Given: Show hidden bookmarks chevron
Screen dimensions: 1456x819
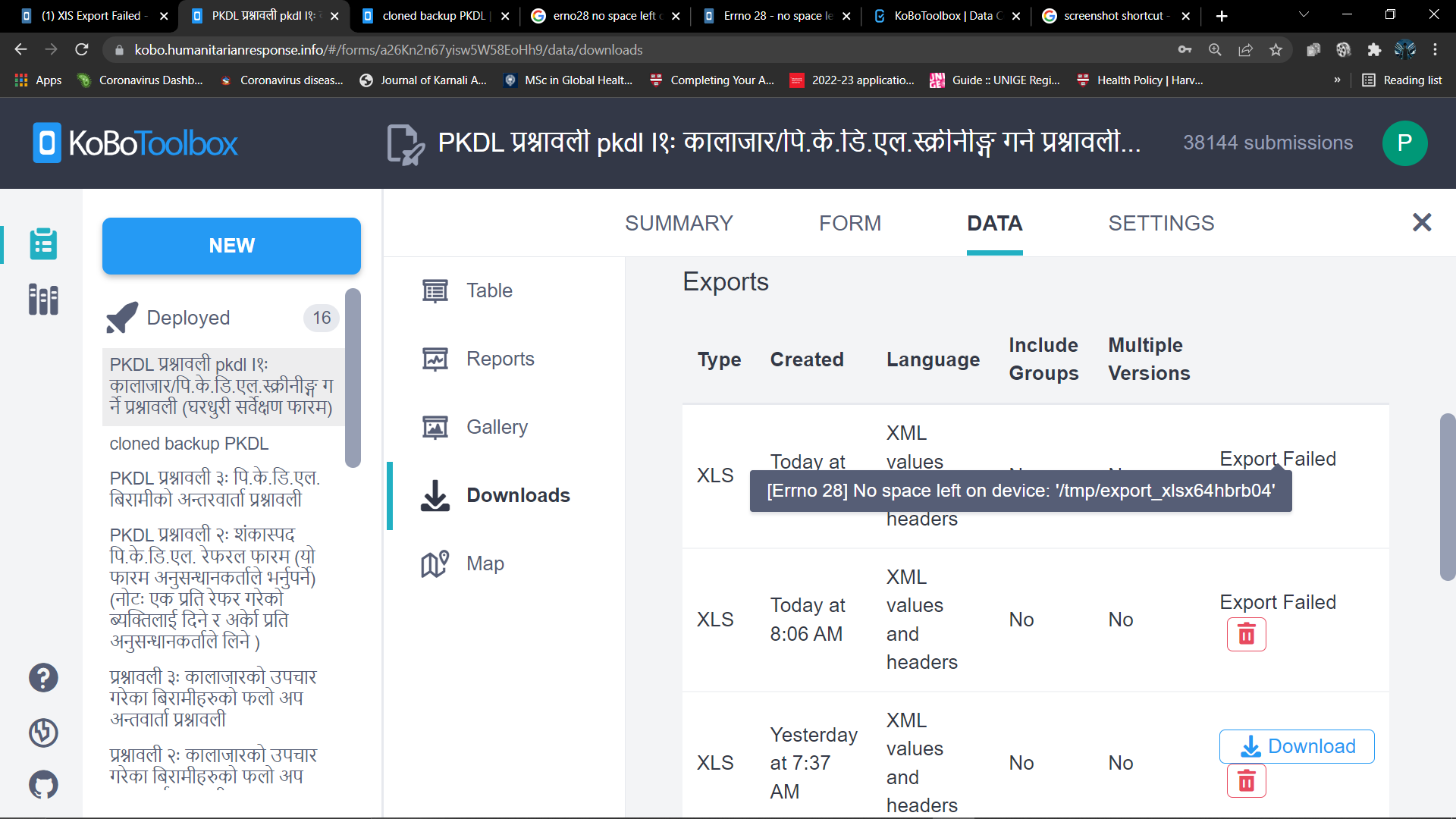Looking at the screenshot, I should pos(1337,80).
